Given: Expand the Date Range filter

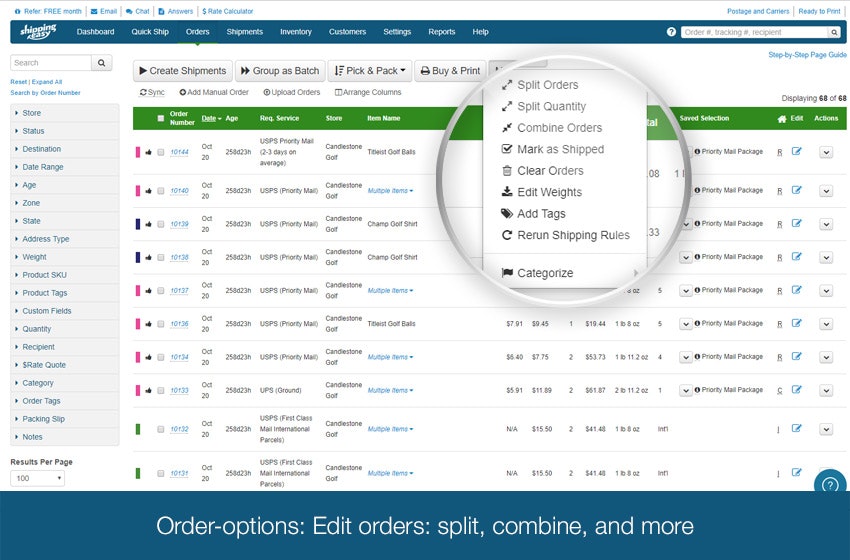Looking at the screenshot, I should pyautogui.click(x=65, y=167).
